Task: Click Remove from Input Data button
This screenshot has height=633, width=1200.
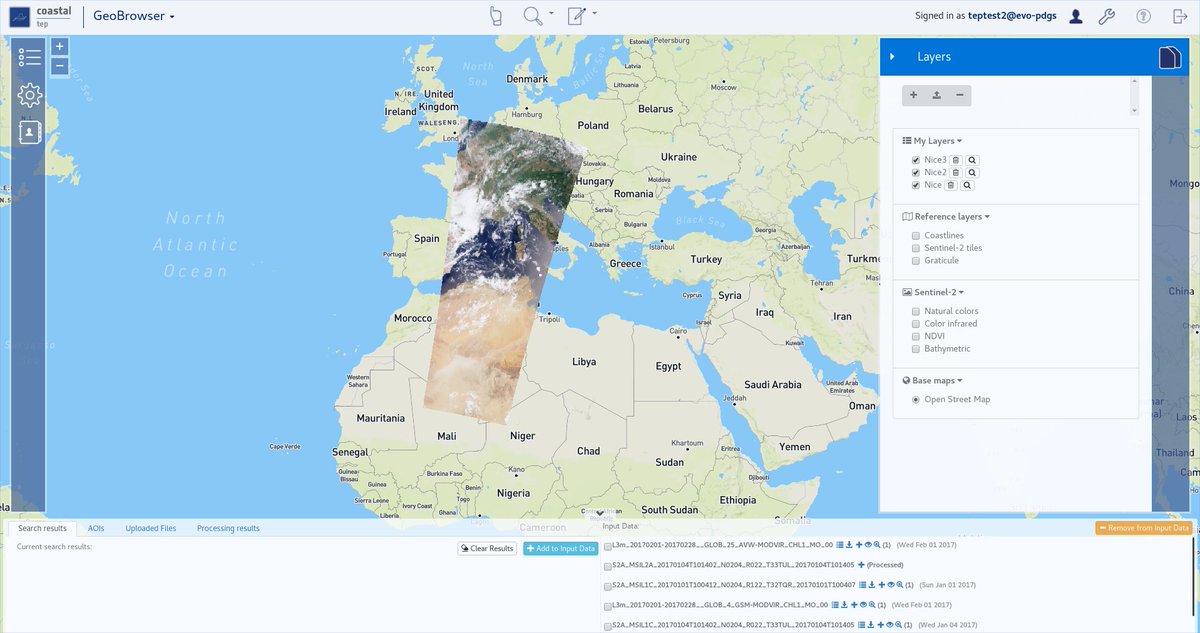Action: (x=1144, y=527)
